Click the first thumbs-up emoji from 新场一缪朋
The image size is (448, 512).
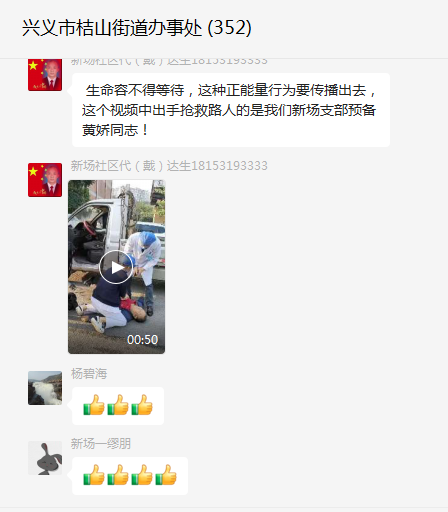click(x=94, y=475)
